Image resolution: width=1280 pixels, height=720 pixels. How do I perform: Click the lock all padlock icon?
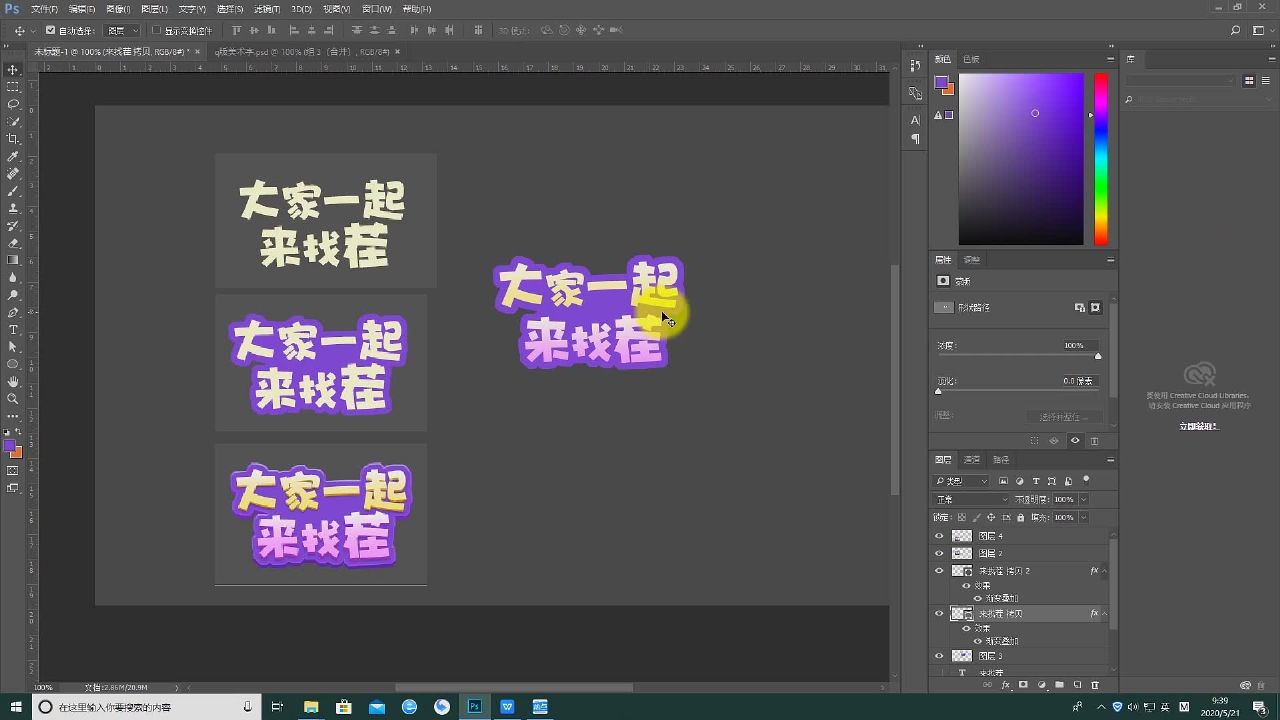click(x=1020, y=518)
